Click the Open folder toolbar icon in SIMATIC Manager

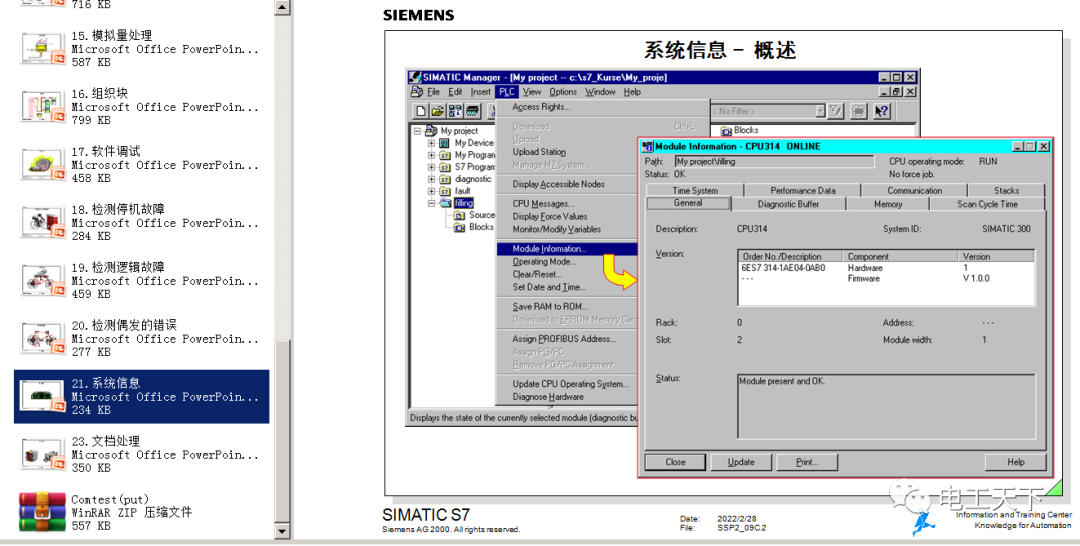point(437,111)
